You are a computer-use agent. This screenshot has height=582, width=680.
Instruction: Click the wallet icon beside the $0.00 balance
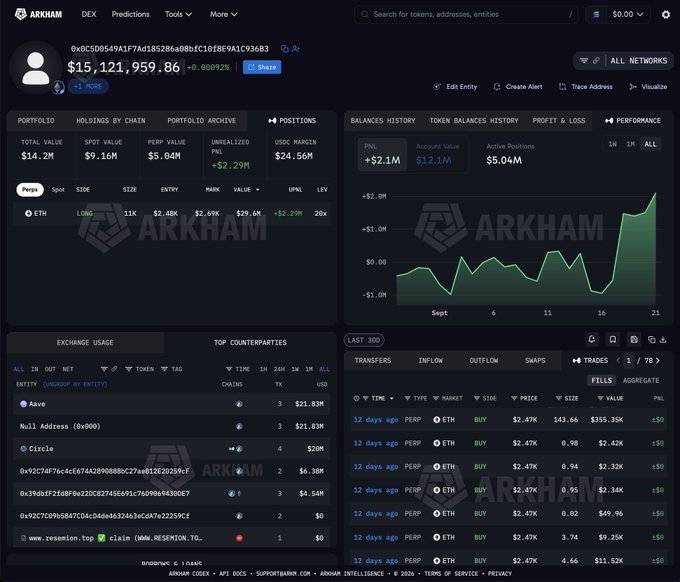point(596,14)
